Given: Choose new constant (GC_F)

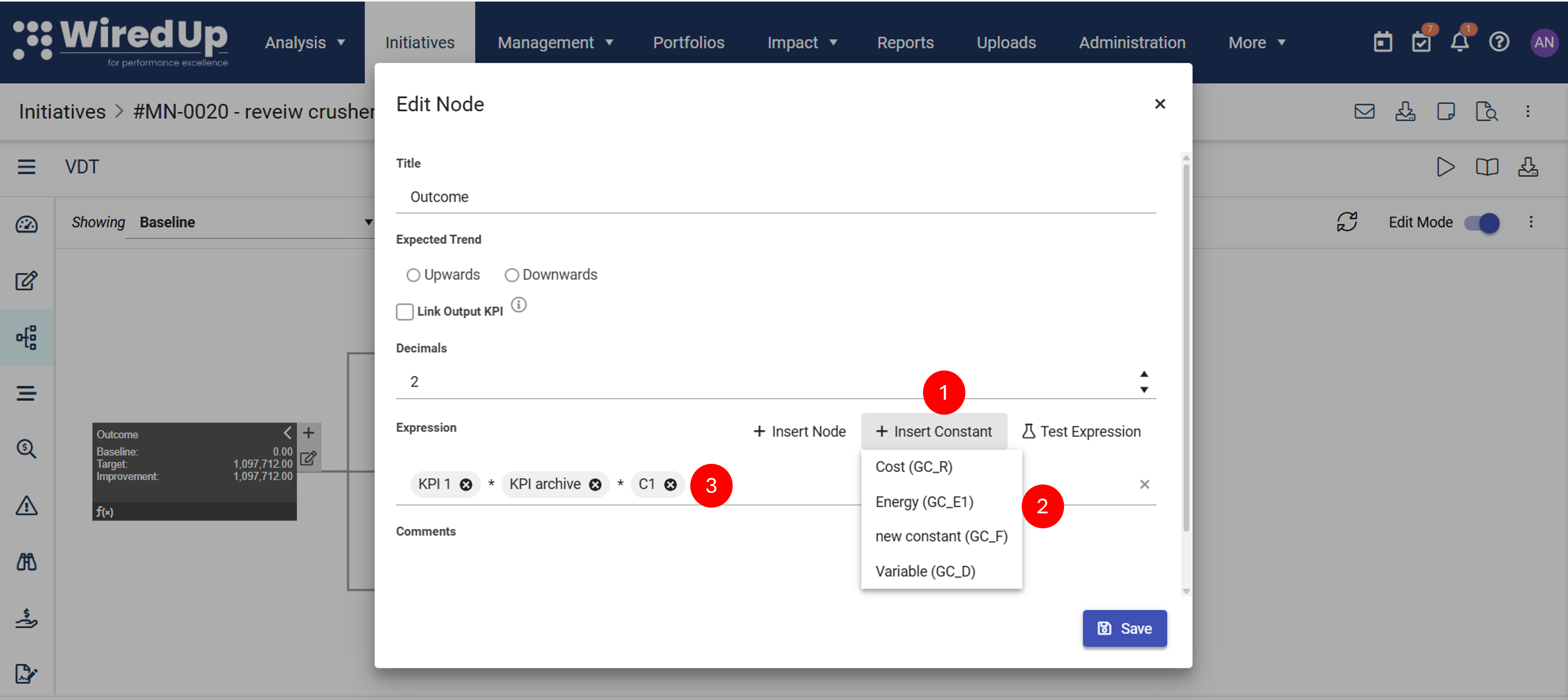Looking at the screenshot, I should click(x=941, y=536).
